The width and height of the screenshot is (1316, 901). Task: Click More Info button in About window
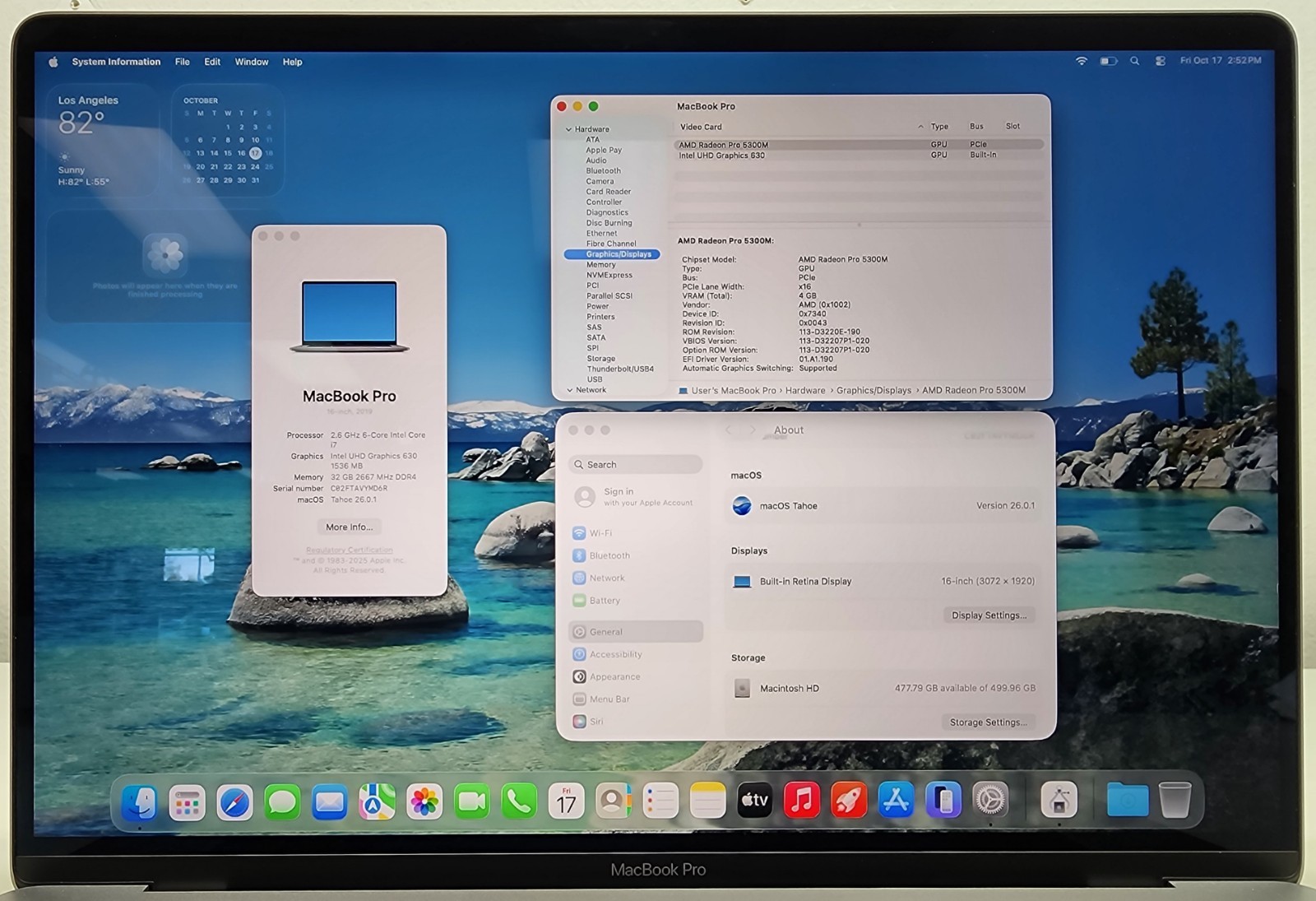pyautogui.click(x=349, y=527)
